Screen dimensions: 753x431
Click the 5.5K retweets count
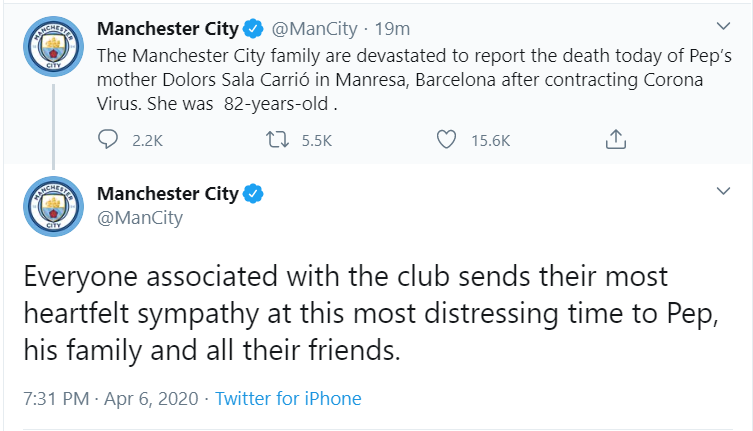pyautogui.click(x=316, y=141)
